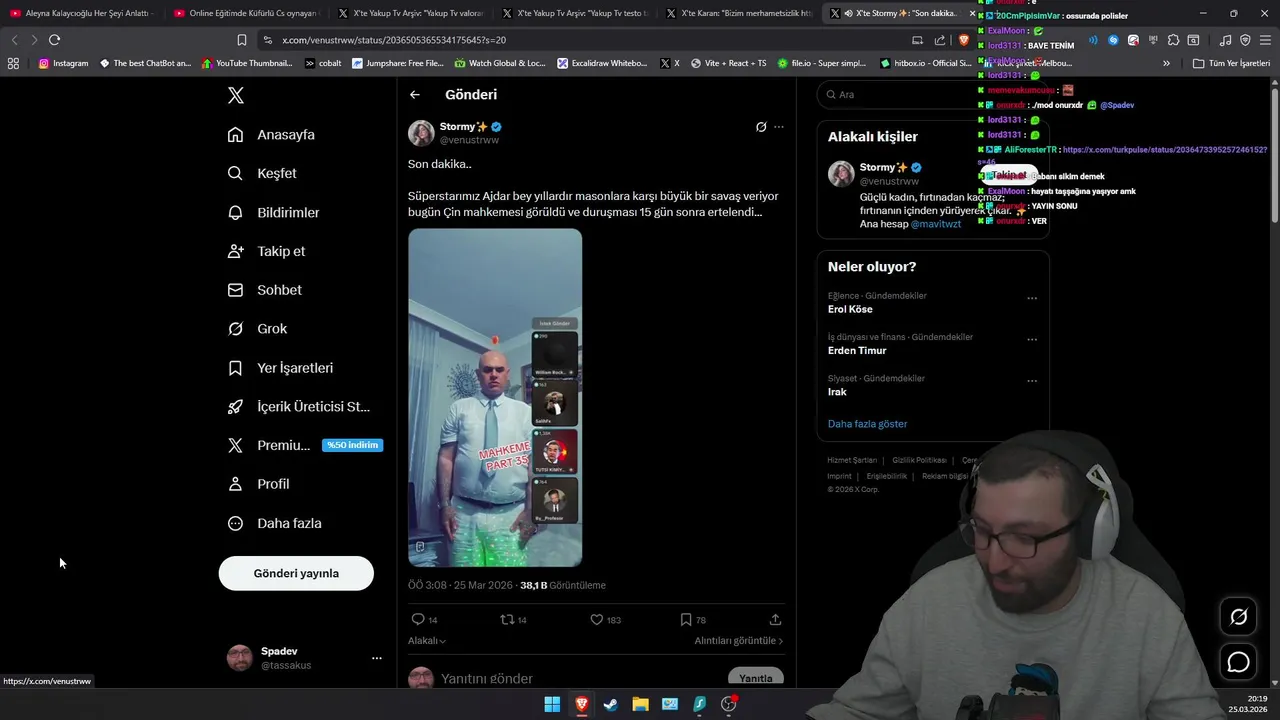Open Windows Start menu on taskbar

[552, 704]
